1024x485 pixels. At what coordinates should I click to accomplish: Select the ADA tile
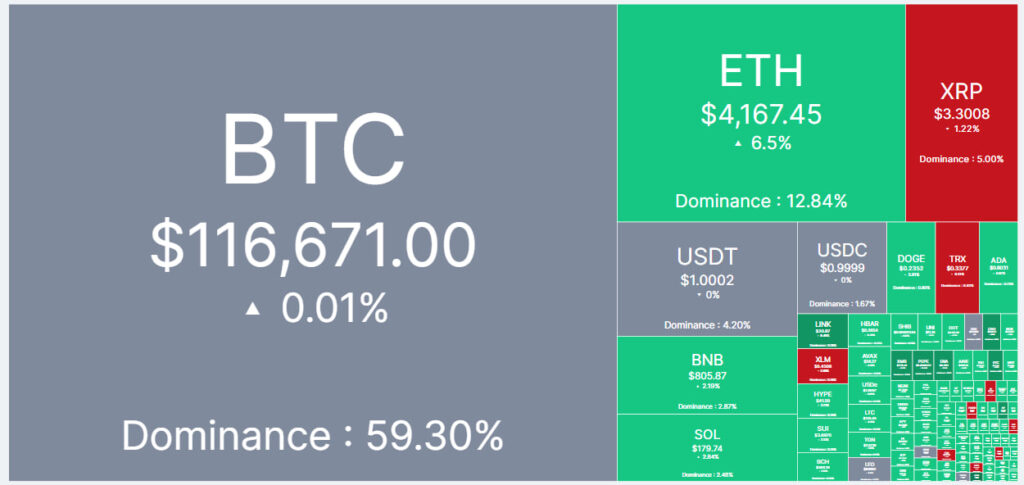click(998, 268)
